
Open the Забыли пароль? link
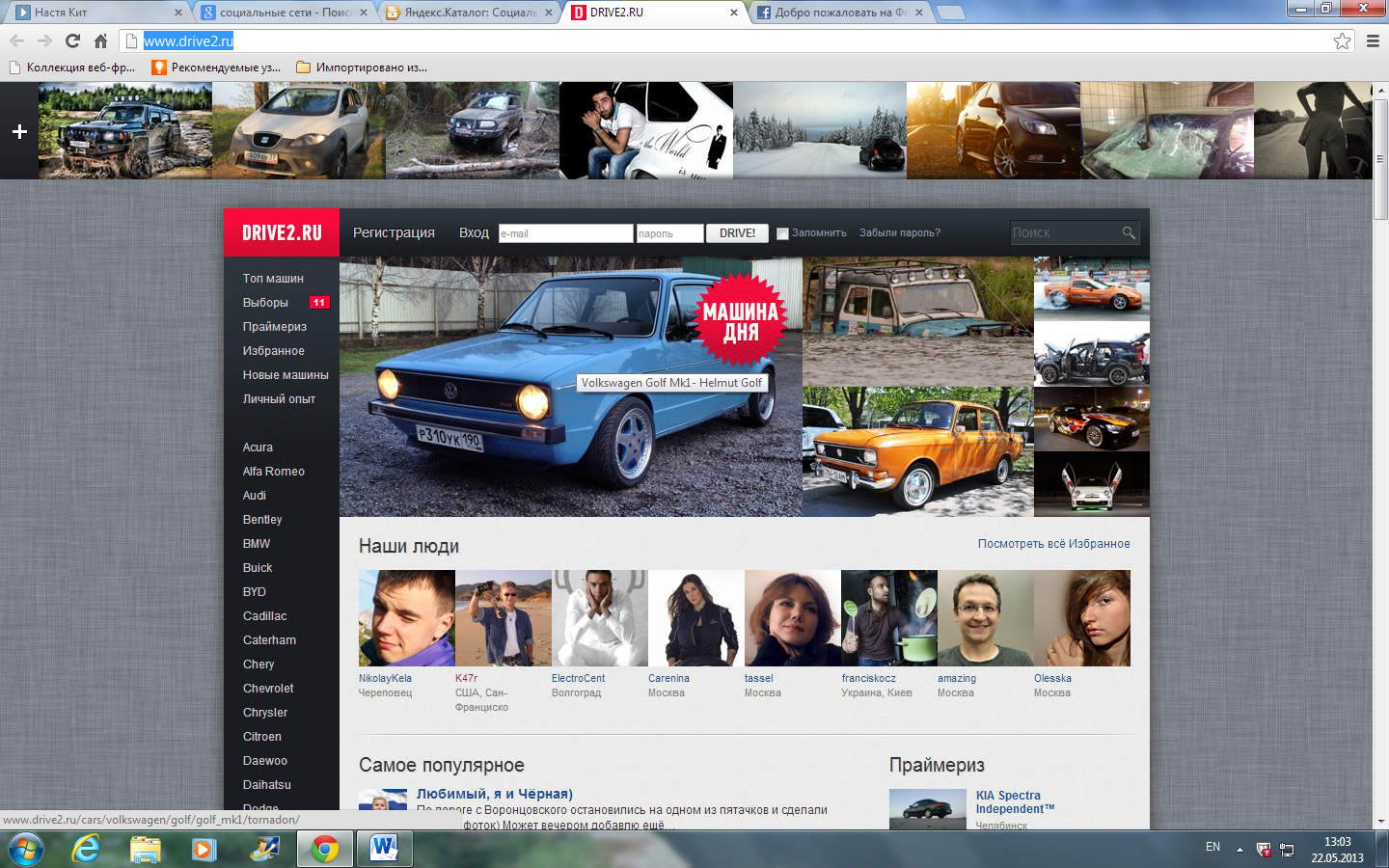[x=899, y=232]
